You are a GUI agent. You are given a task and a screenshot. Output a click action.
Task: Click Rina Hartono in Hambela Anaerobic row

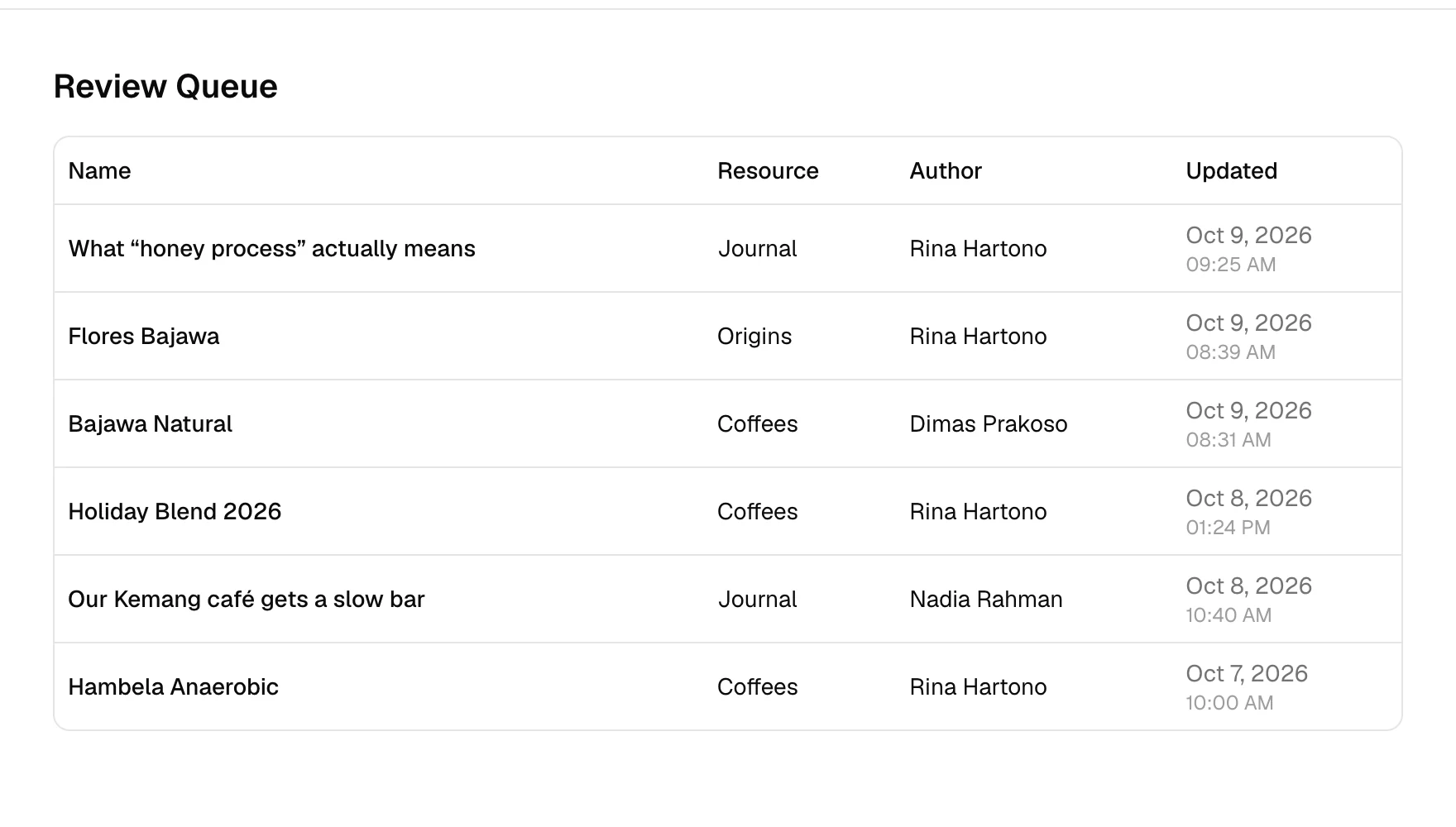tap(979, 687)
